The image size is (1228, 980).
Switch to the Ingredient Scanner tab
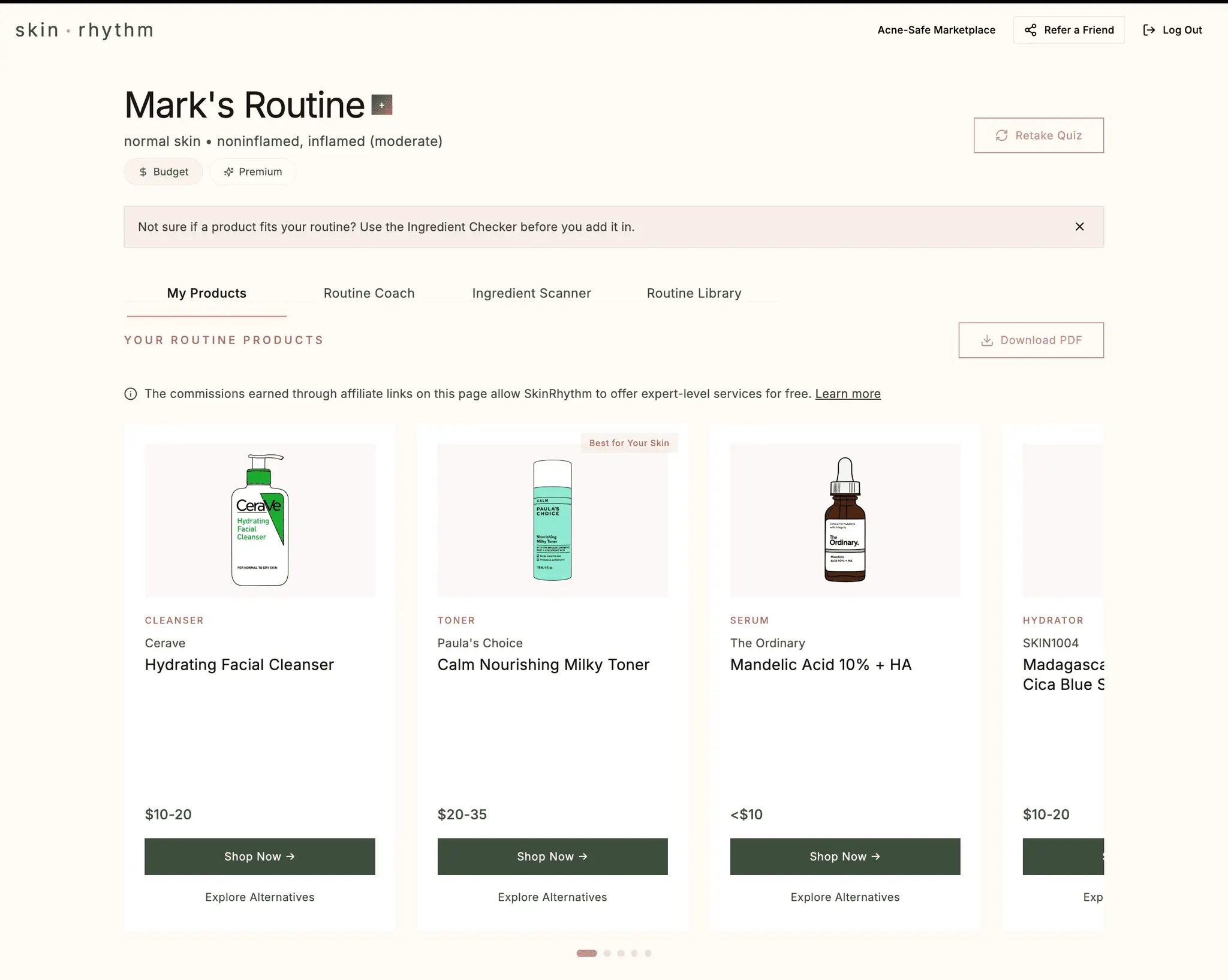[531, 293]
